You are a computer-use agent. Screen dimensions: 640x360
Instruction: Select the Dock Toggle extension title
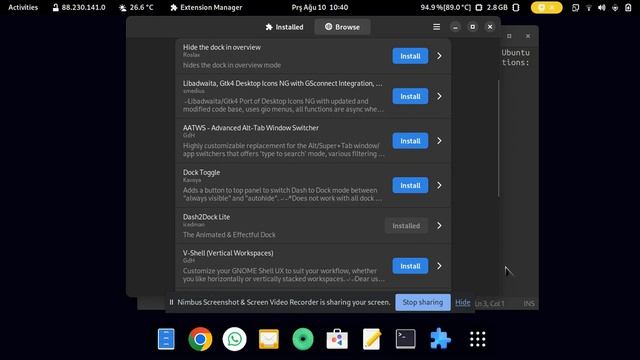click(x=201, y=172)
